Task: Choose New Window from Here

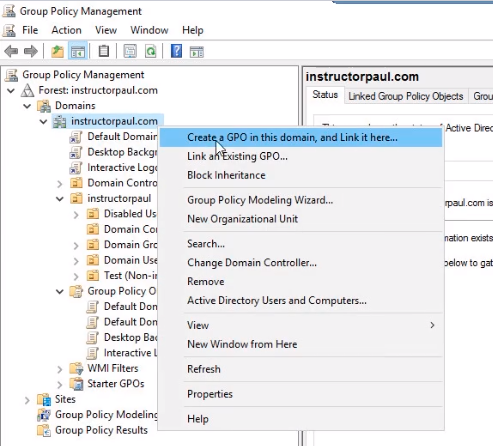Action: pyautogui.click(x=301, y=344)
